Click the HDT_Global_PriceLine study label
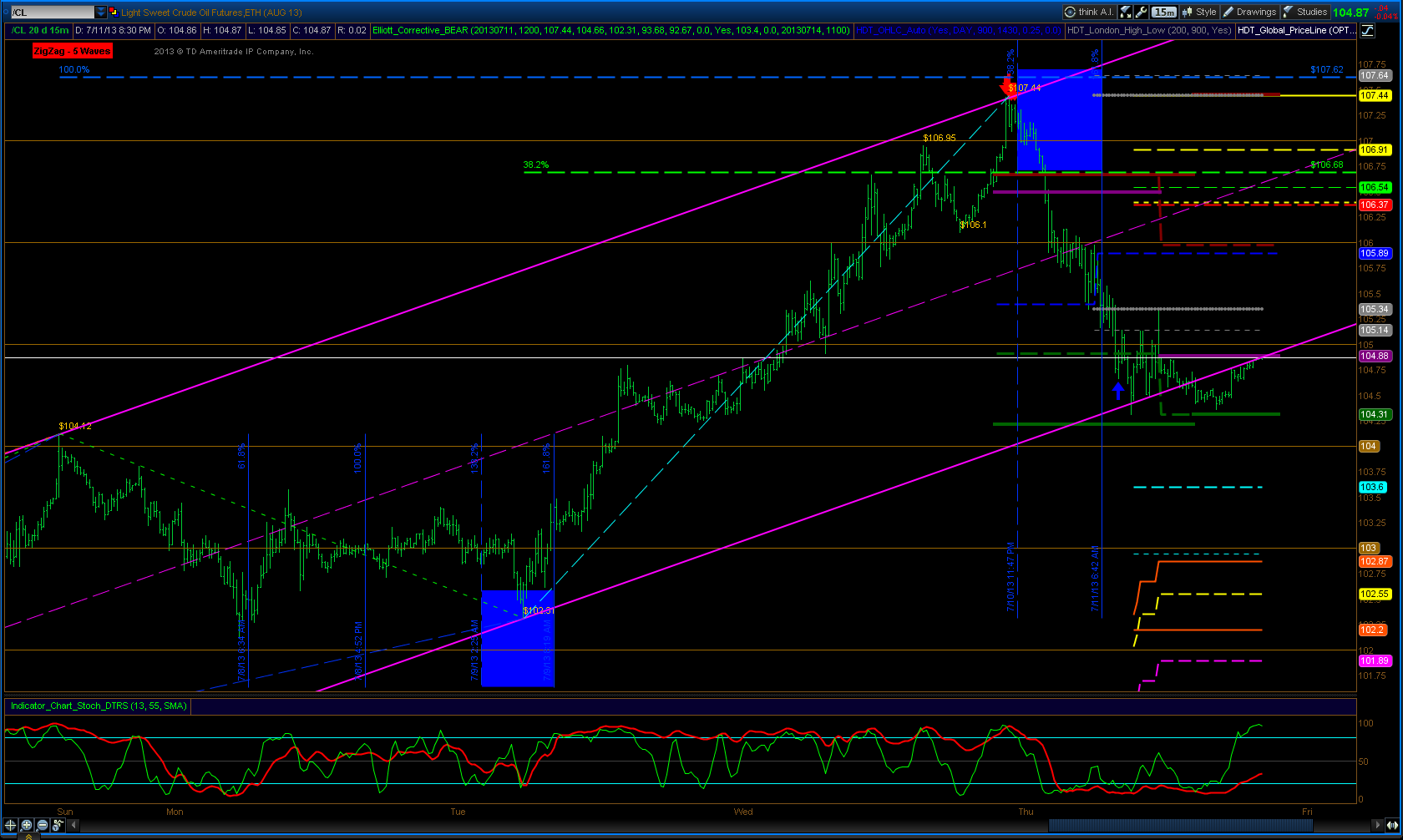The height and width of the screenshot is (840, 1403). point(1296,30)
